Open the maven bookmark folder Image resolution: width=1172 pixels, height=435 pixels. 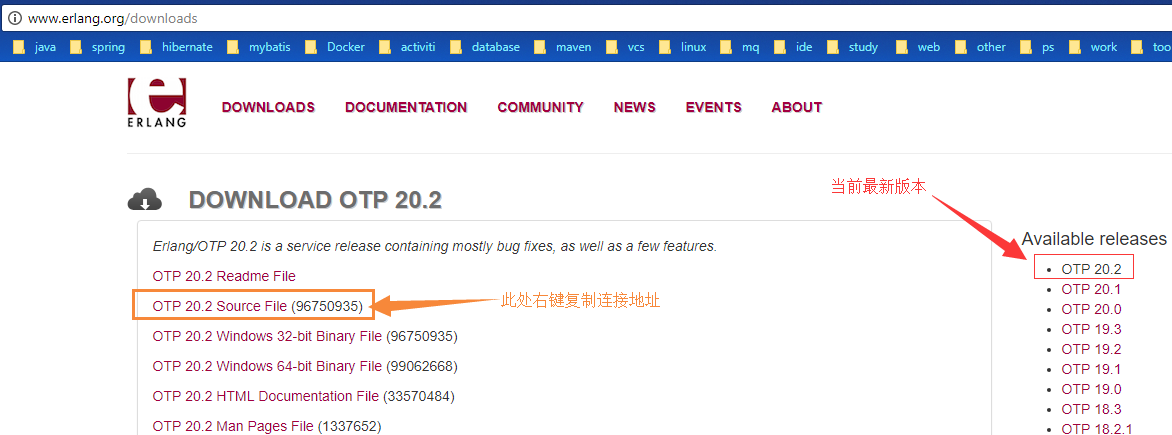564,47
